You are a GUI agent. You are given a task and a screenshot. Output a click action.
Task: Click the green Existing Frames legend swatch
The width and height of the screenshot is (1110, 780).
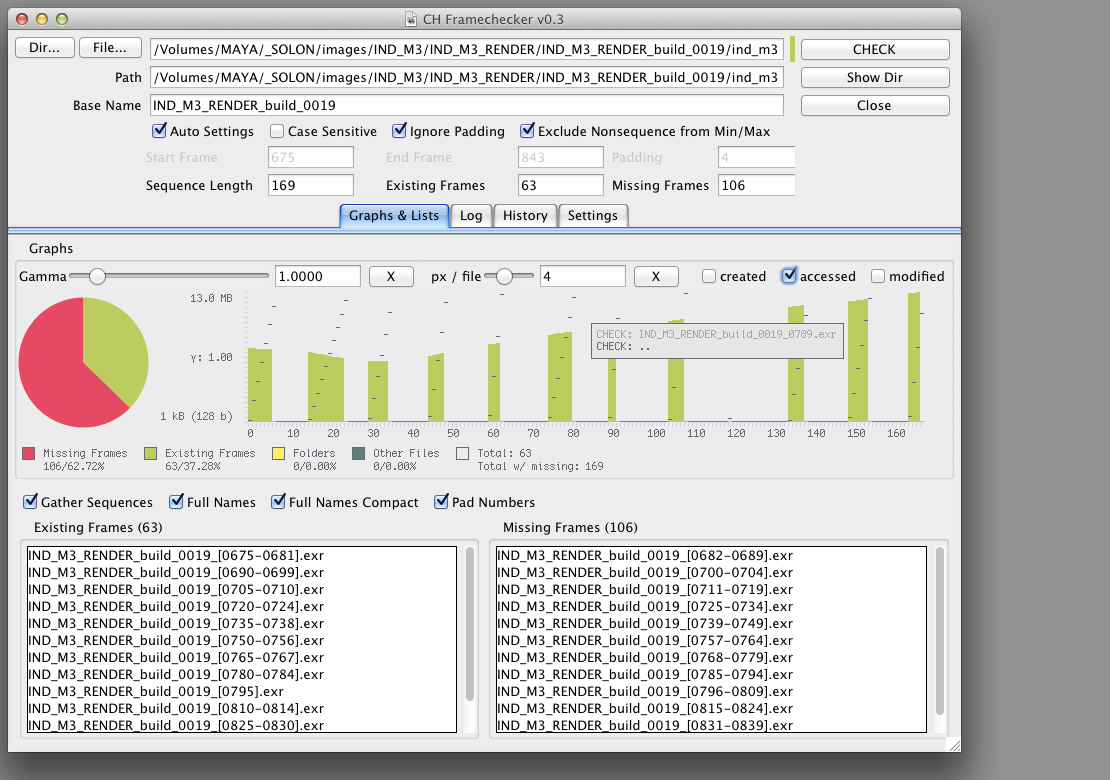tap(150, 454)
